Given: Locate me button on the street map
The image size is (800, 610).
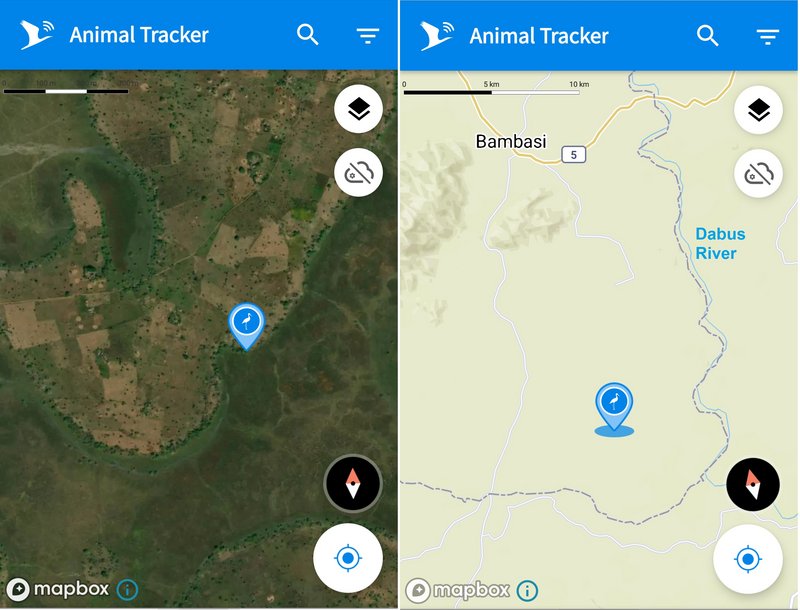Looking at the screenshot, I should pos(748,560).
